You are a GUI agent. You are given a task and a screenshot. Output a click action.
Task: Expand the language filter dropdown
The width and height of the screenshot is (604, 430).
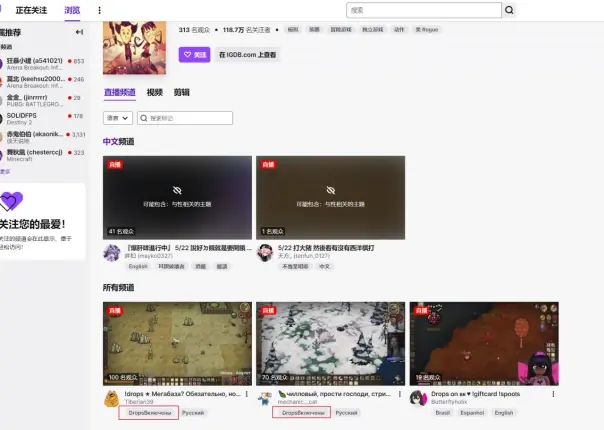tap(117, 118)
